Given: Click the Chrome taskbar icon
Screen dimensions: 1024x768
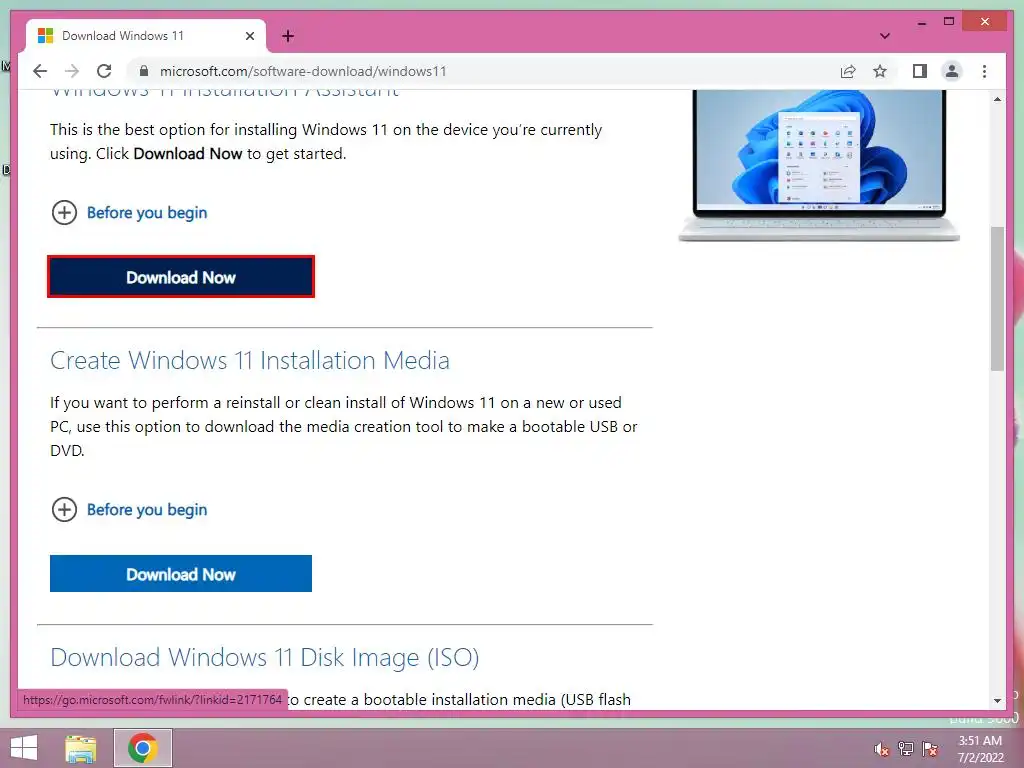Looking at the screenshot, I should [143, 748].
